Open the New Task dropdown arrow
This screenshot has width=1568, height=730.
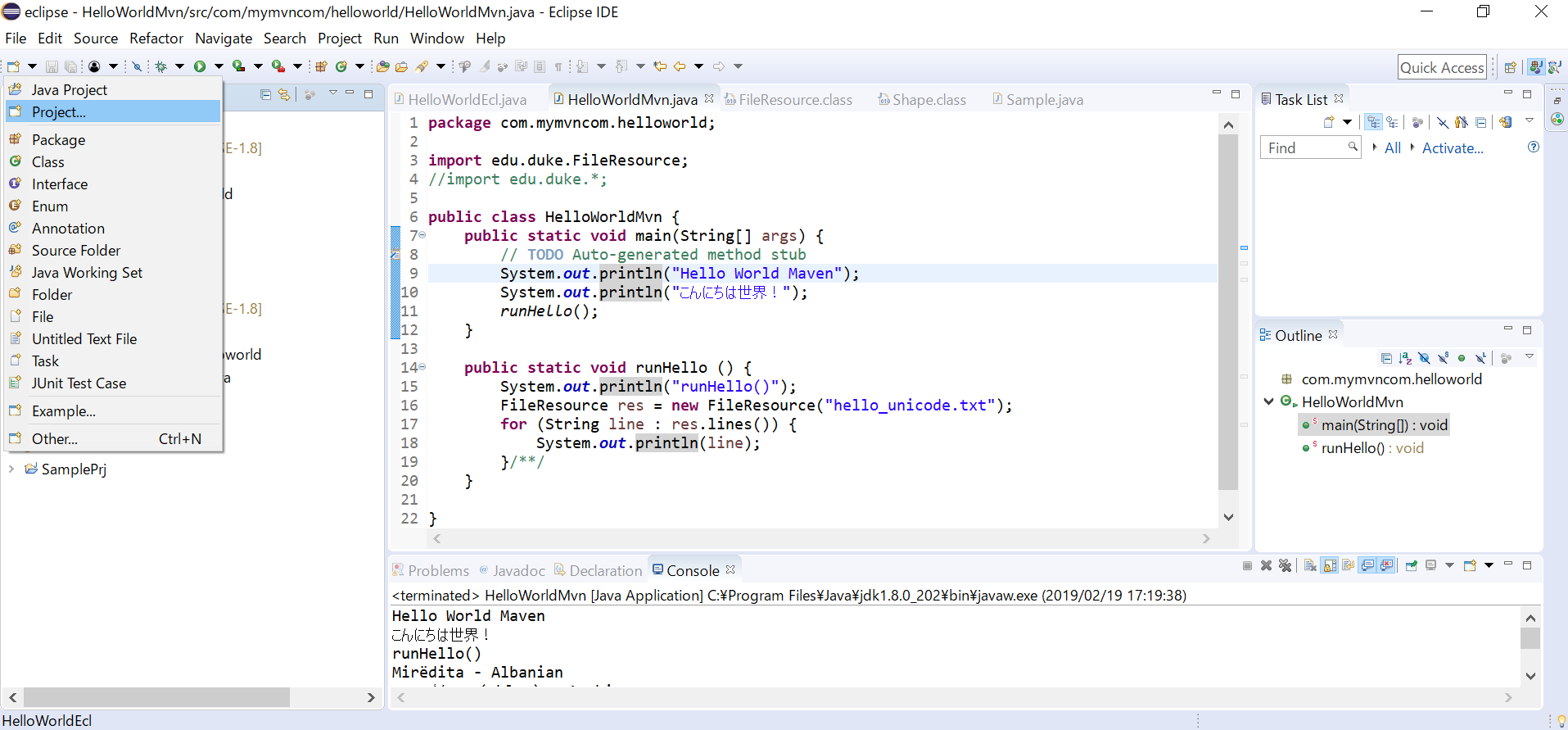click(x=1347, y=122)
